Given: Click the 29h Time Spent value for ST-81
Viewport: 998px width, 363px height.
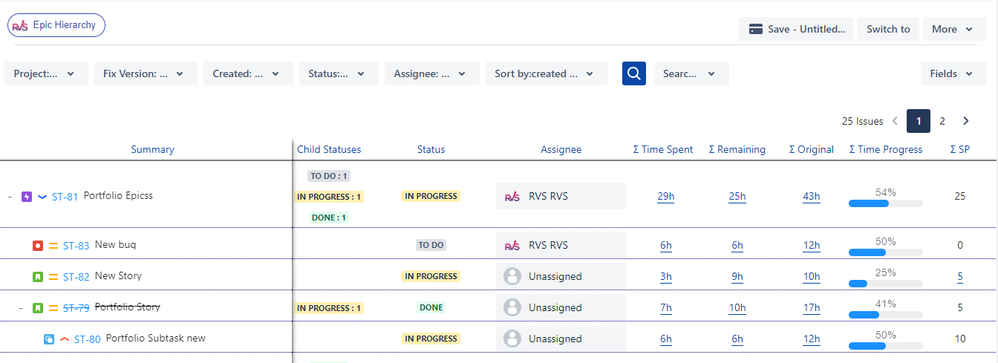Looking at the screenshot, I should 666,197.
